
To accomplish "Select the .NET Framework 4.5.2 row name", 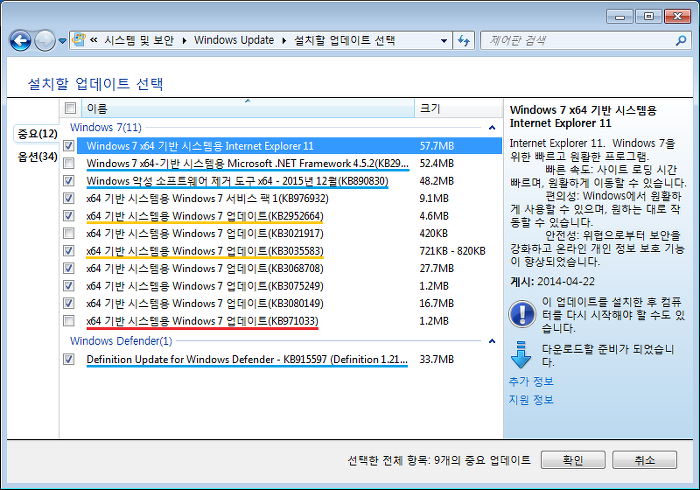I will (x=248, y=163).
